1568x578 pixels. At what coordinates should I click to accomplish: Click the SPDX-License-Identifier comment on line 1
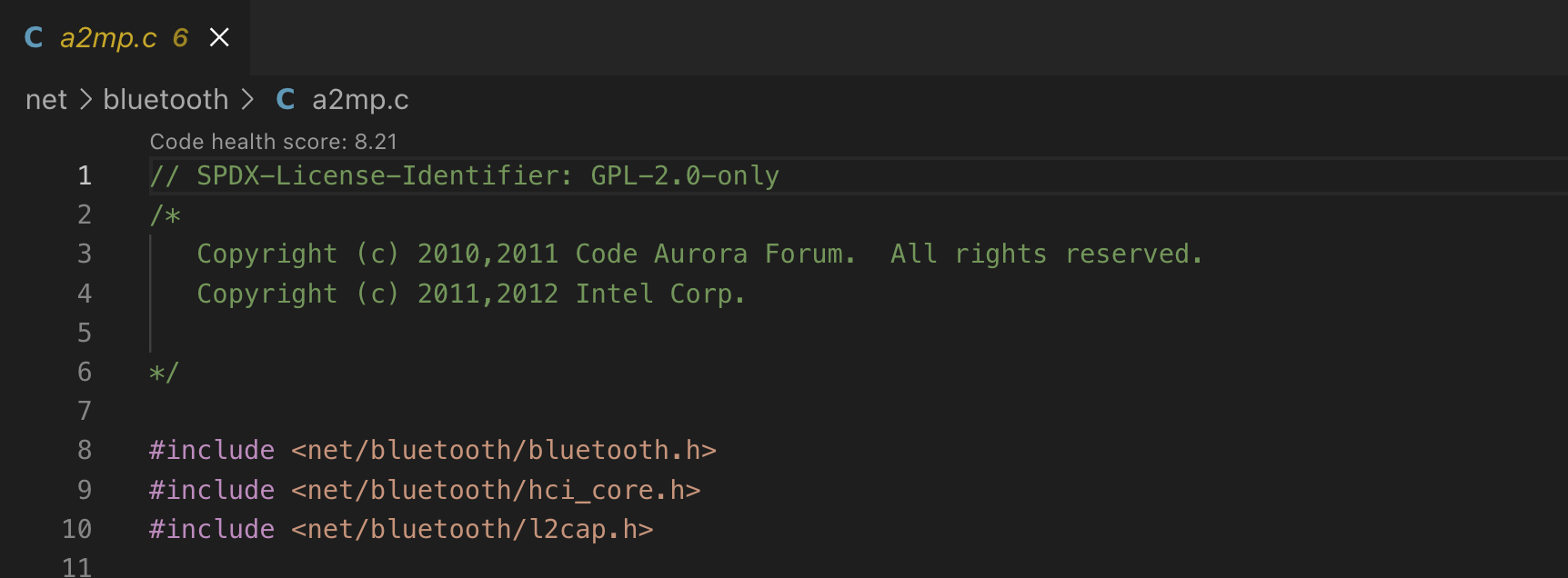point(464,175)
